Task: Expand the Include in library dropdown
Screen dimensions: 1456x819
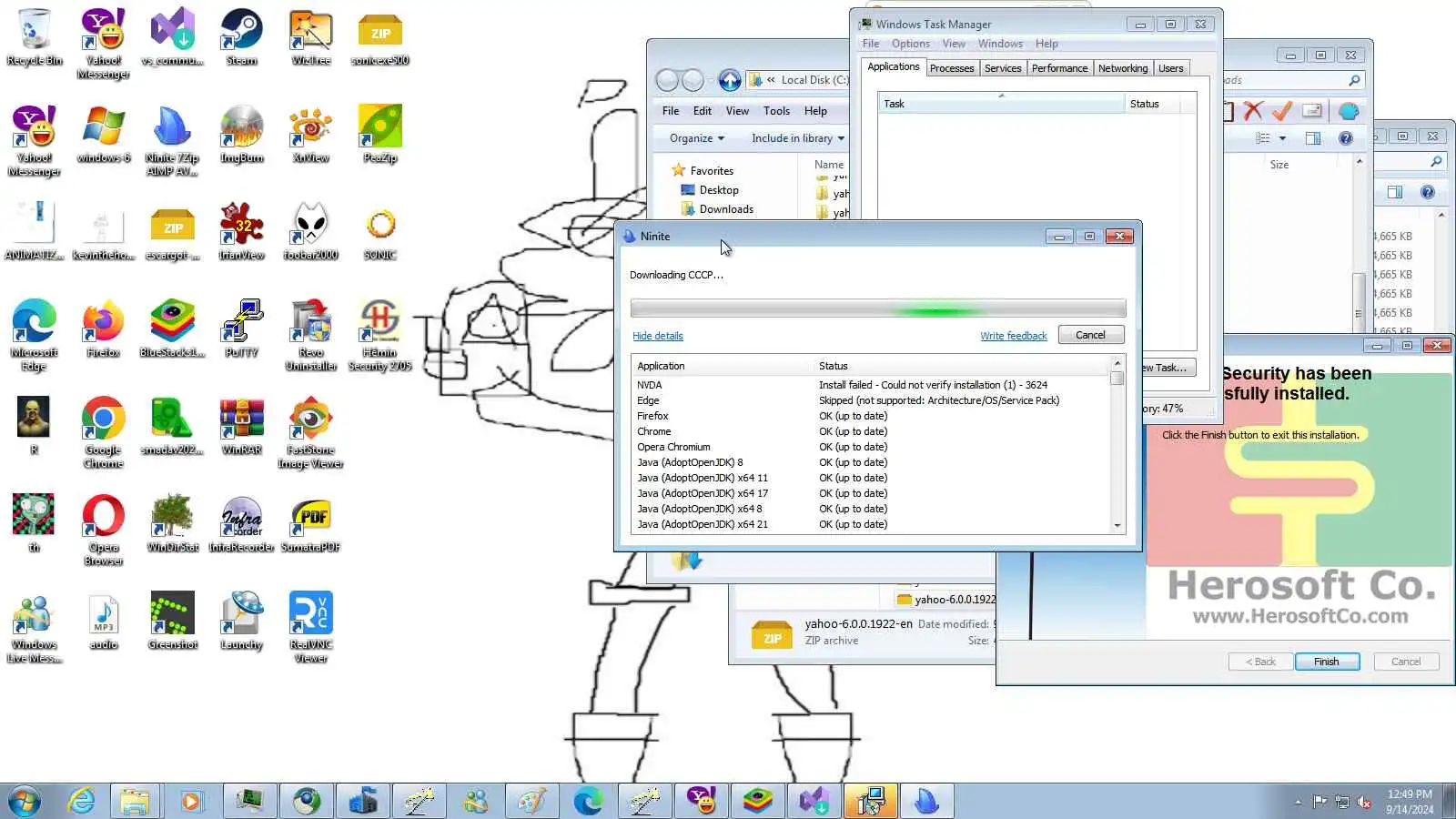Action: (x=798, y=138)
